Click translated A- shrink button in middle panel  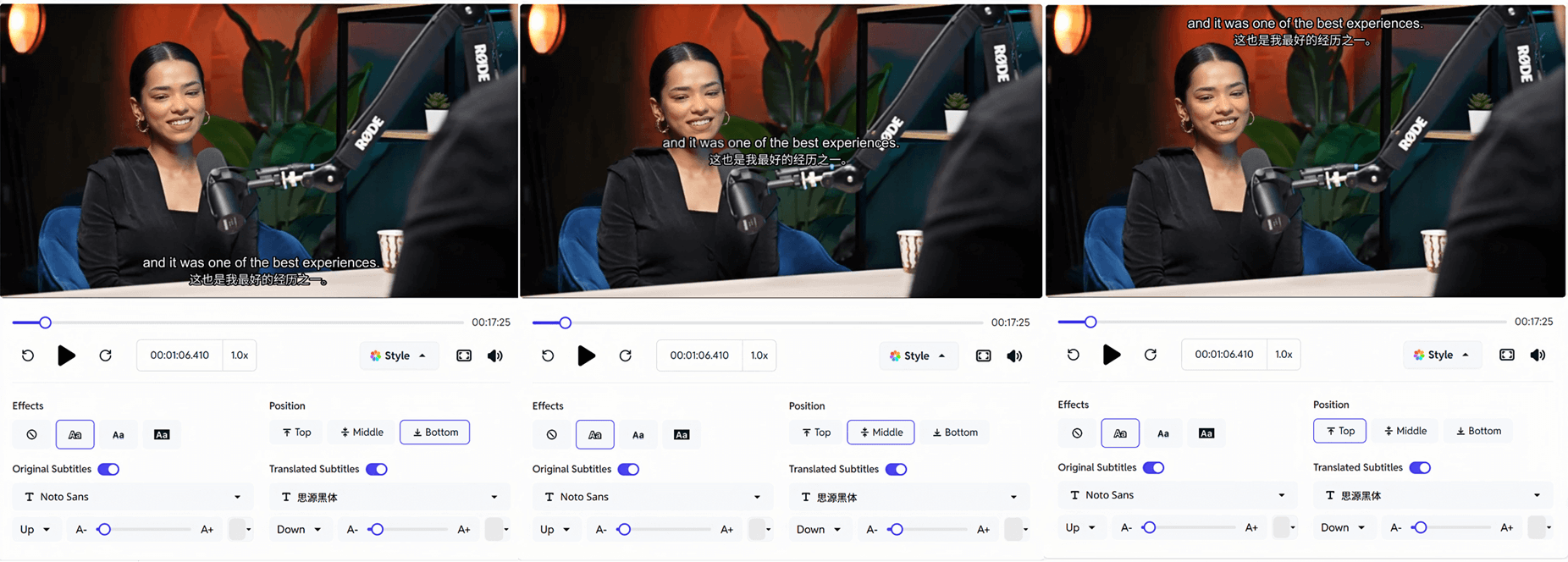(x=872, y=529)
